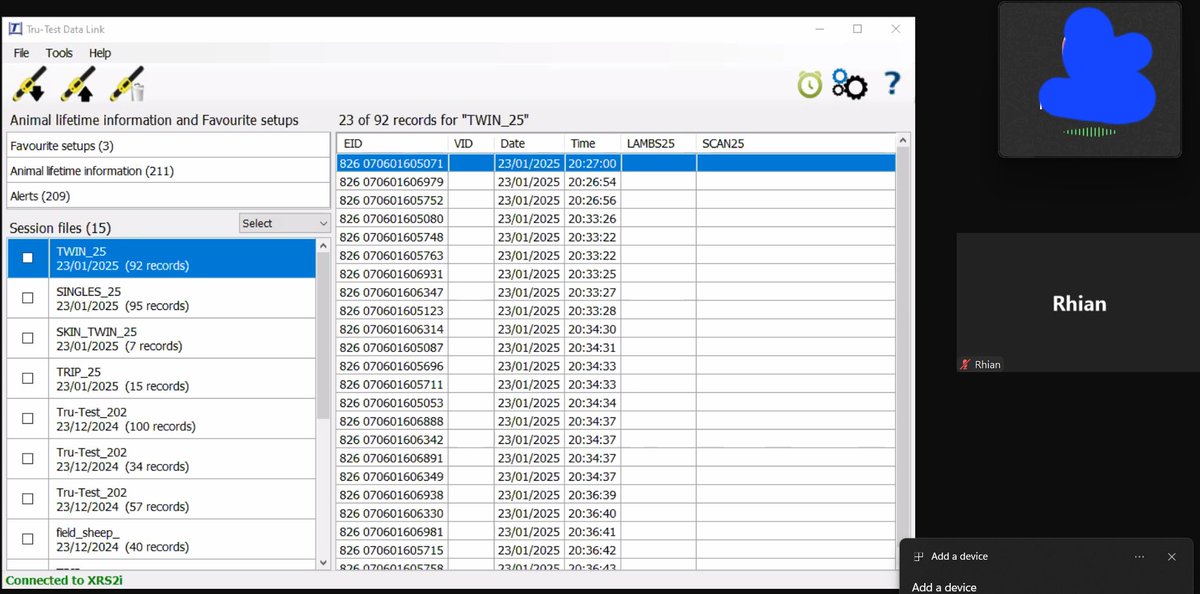
Task: Open the Help menu
Action: coord(100,53)
